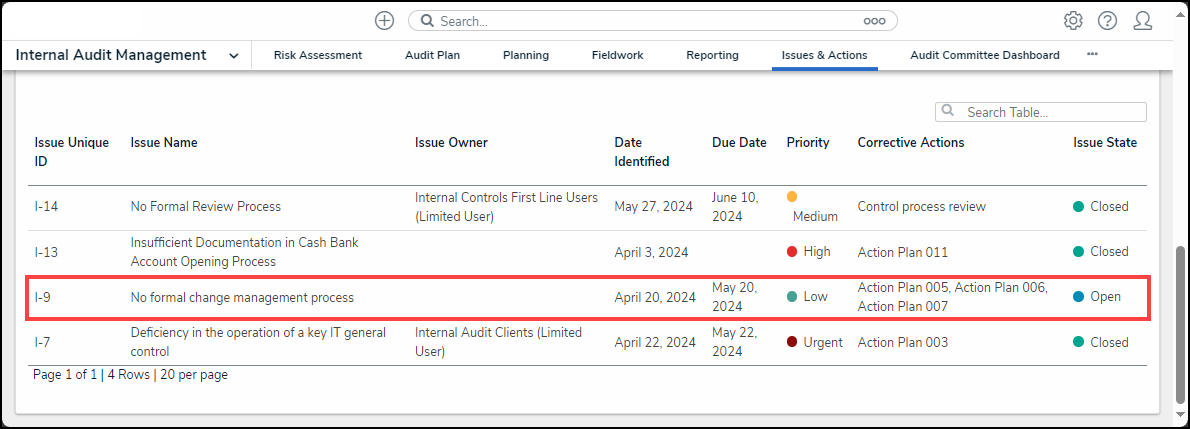
Task: Open the Audit Plan tab
Action: 432,55
